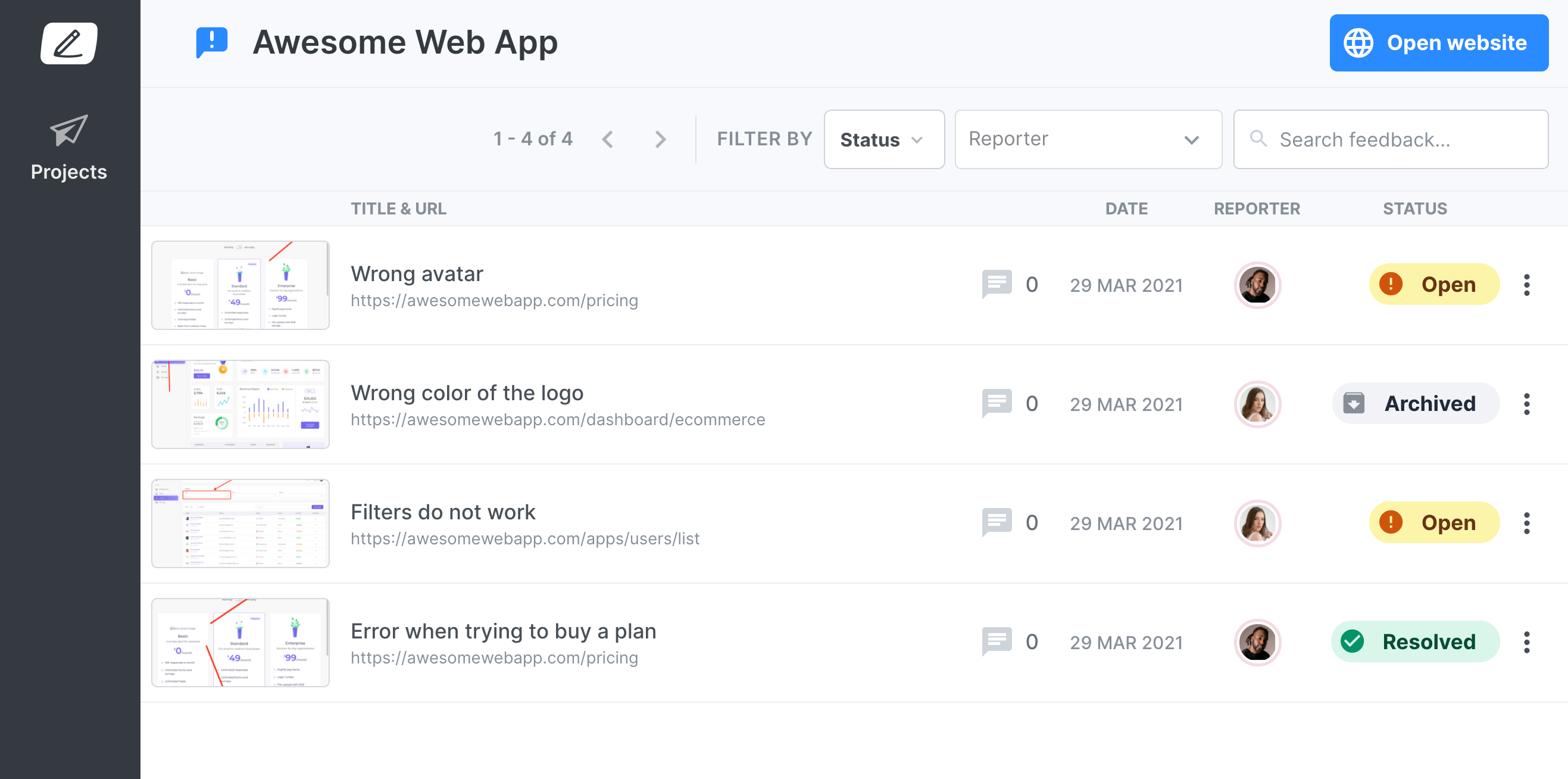Go to next page with right chevron

pos(660,139)
